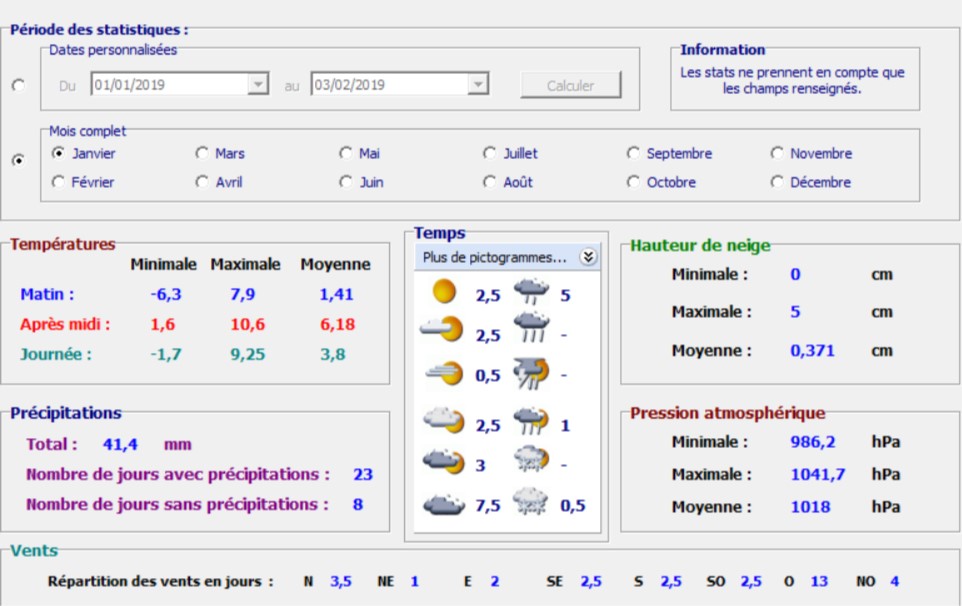Click the hazy sun pictogram beside 0,5
Screen dimensions: 962x606
coord(444,372)
